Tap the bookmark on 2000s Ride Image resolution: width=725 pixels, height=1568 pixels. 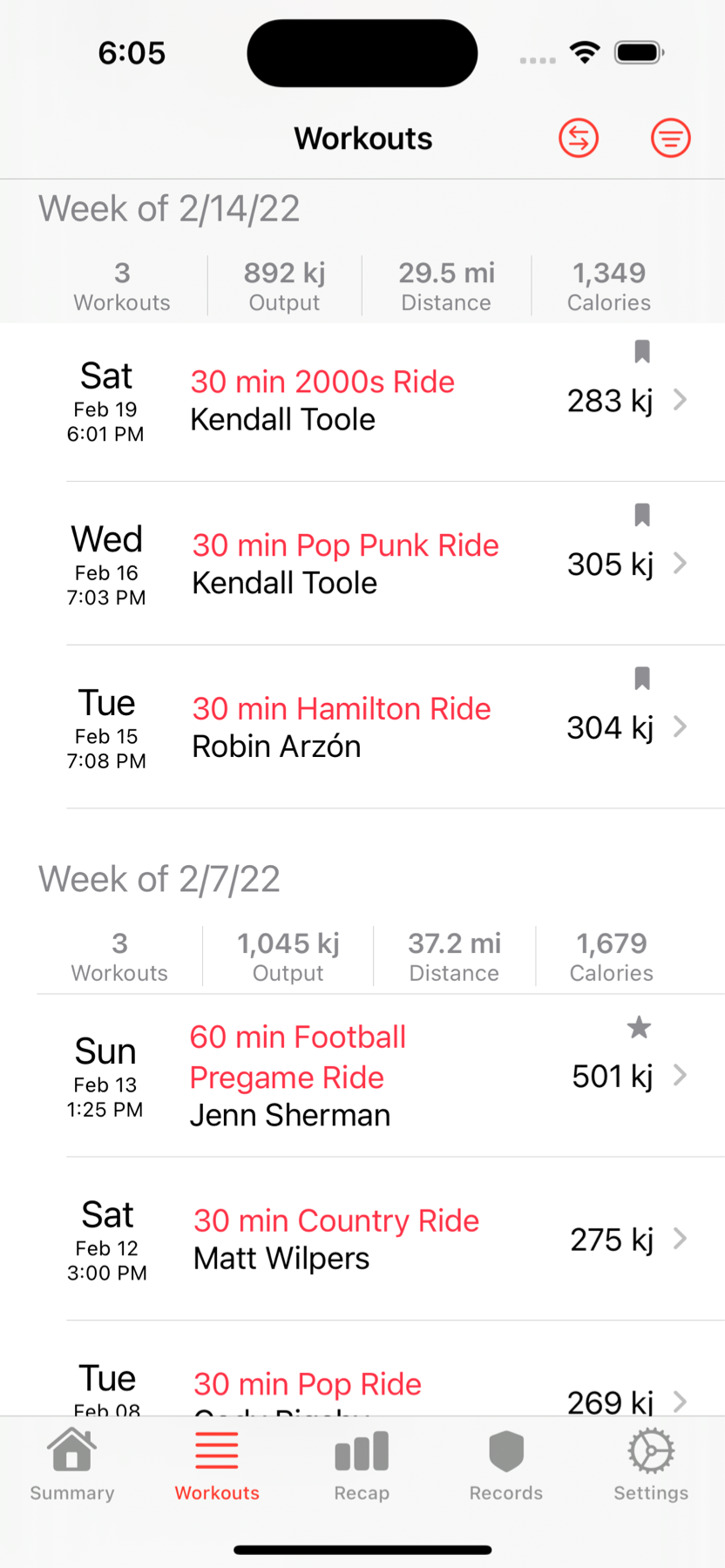tap(642, 351)
